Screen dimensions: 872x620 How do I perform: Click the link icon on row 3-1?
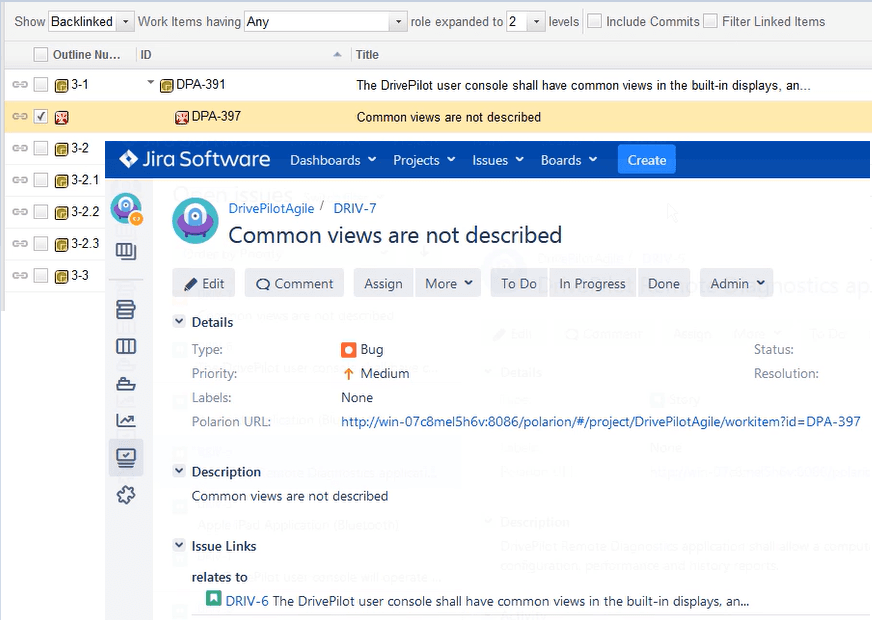pyautogui.click(x=19, y=86)
